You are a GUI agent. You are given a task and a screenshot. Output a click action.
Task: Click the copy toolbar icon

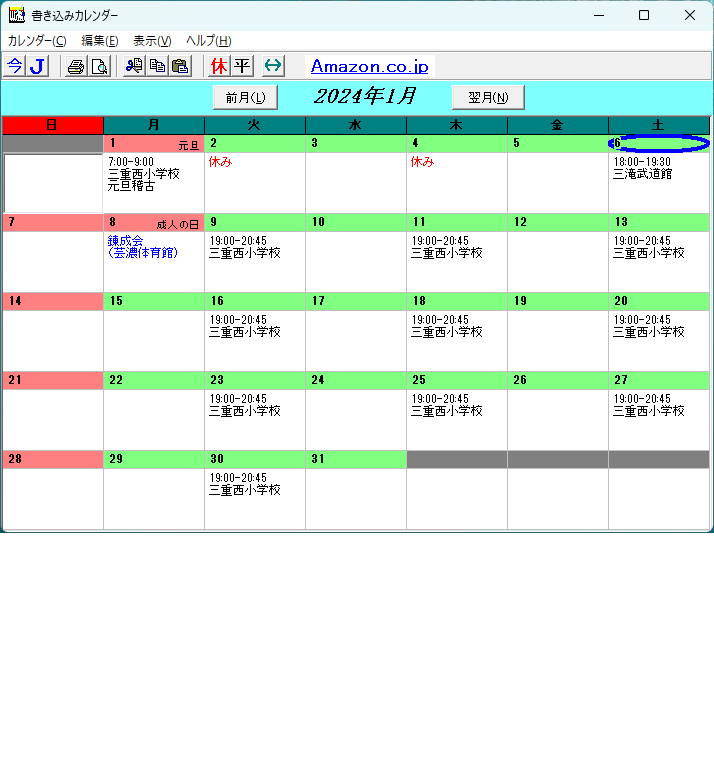tap(157, 67)
